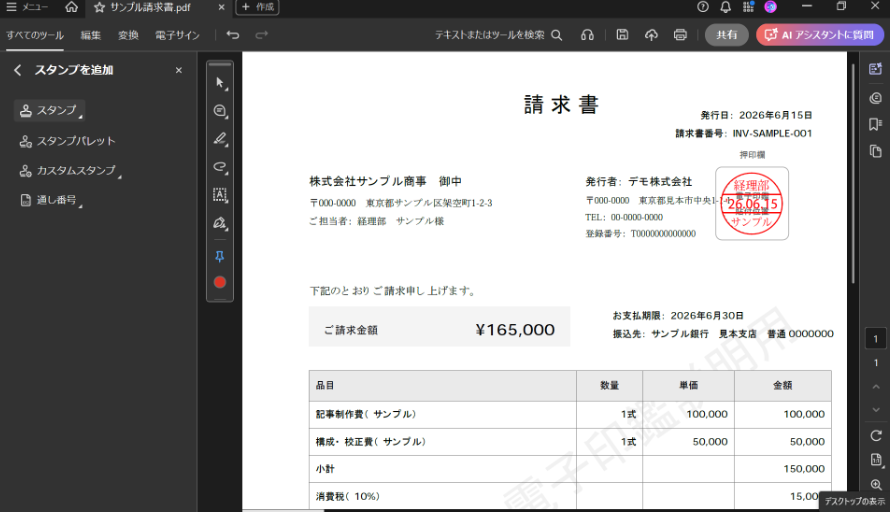Select the freehand lasso draw tool
Image resolution: width=890 pixels, height=512 pixels.
coord(220,166)
